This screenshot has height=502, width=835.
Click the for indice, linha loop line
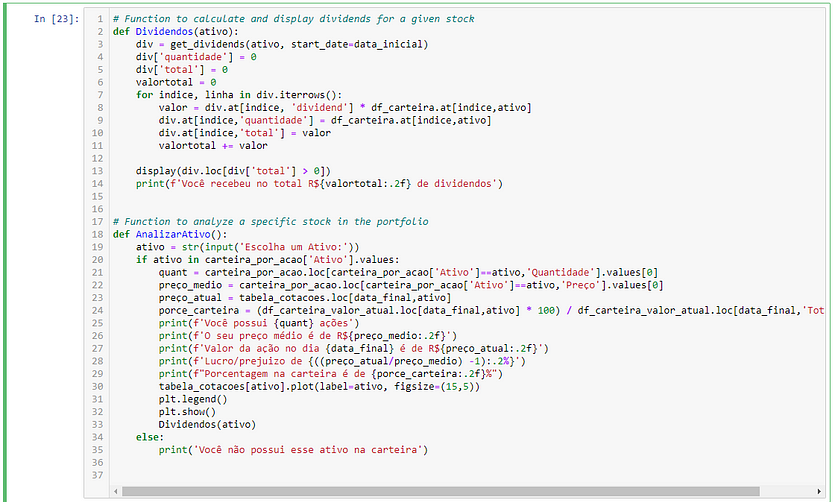[239, 95]
